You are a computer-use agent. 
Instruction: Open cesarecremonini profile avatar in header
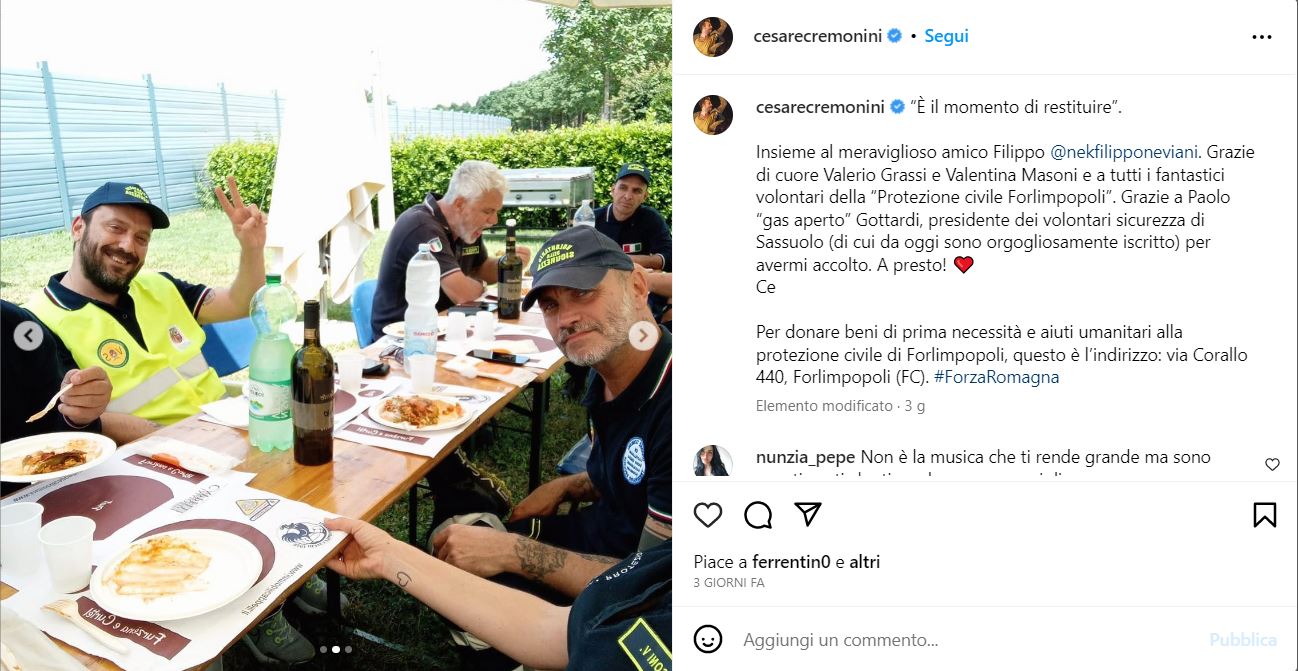[x=713, y=37]
